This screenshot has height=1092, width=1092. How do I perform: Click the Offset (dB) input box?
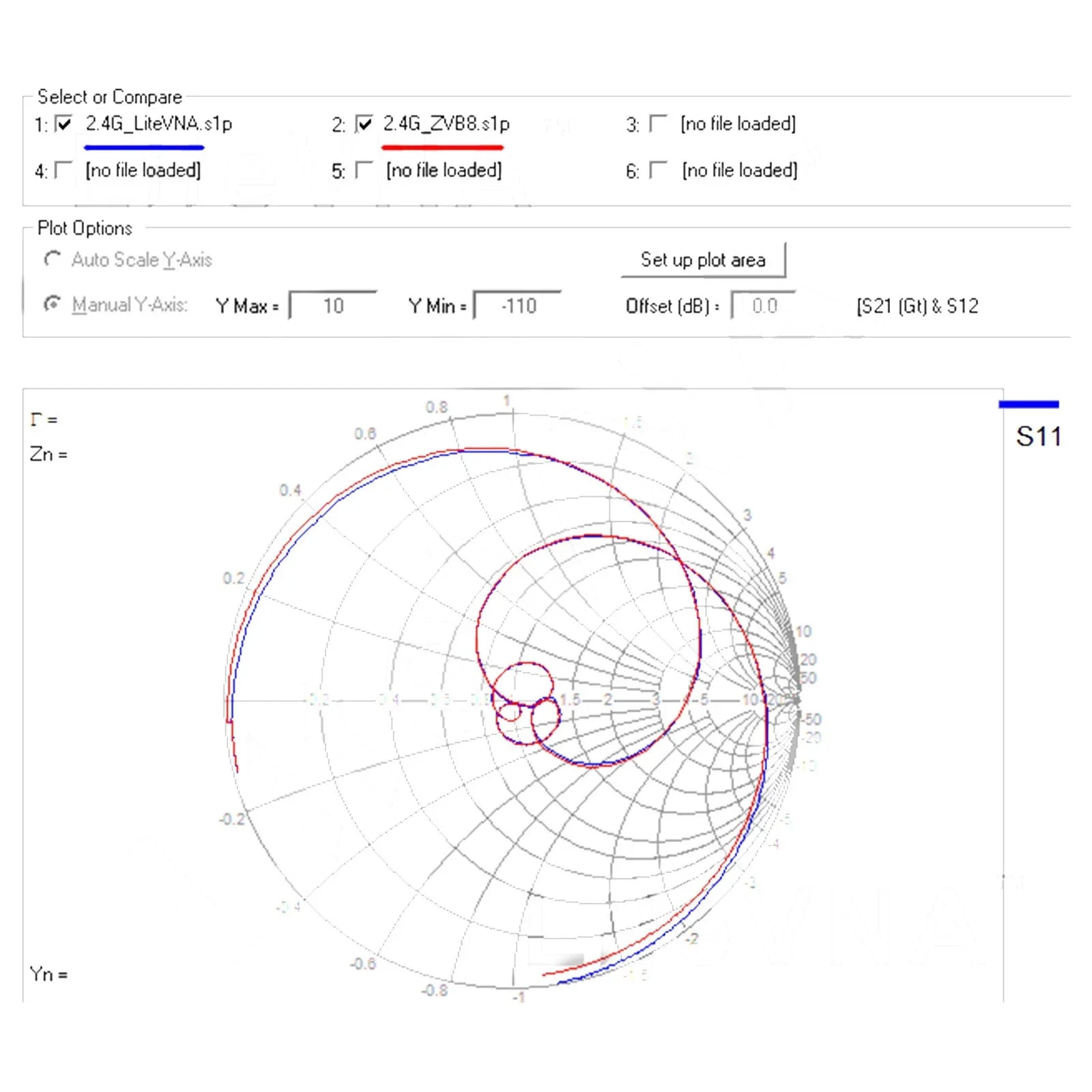point(764,306)
